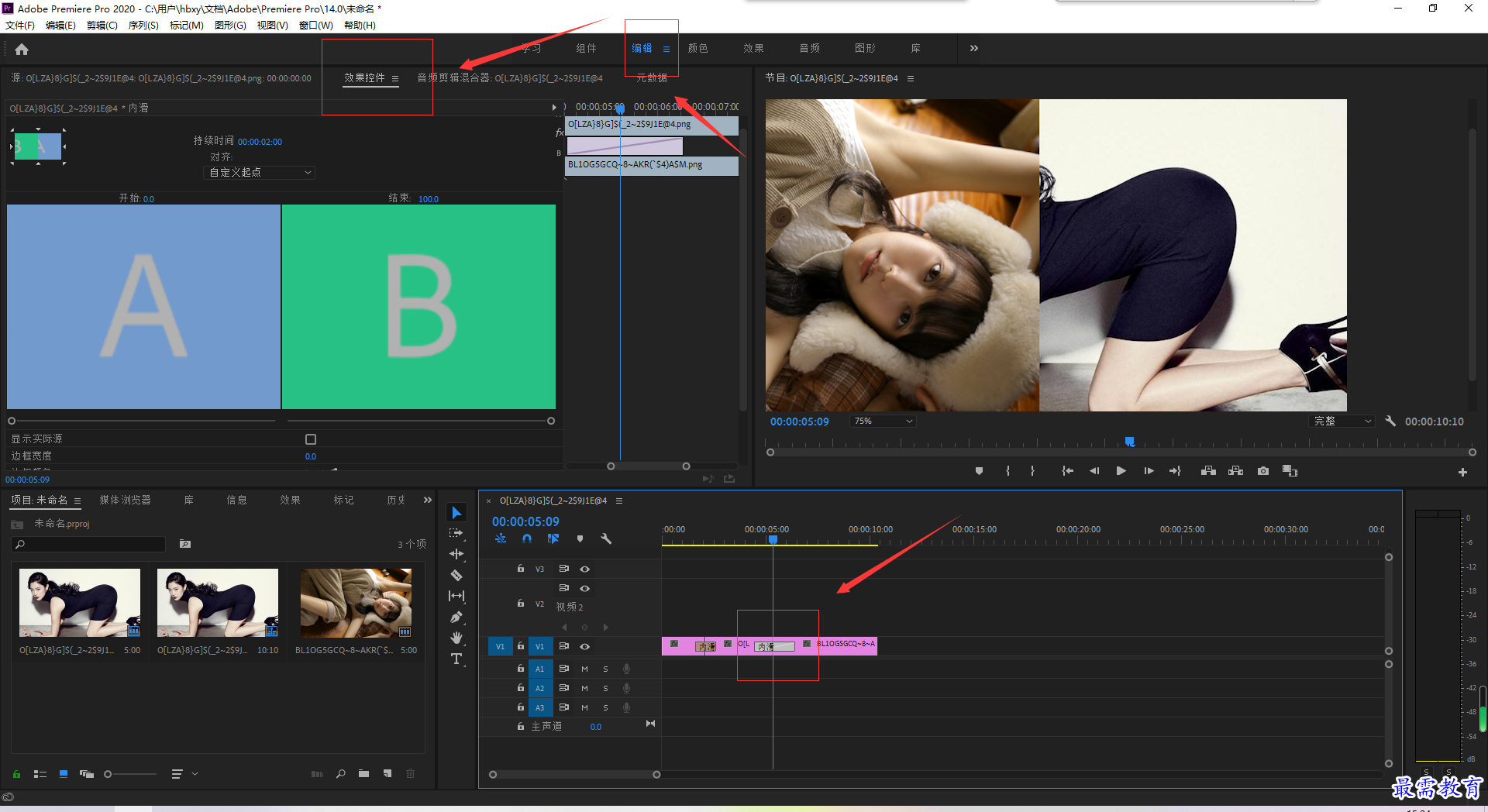Open timeline sequence panel menu
Viewport: 1488px width, 812px height.
click(x=619, y=501)
